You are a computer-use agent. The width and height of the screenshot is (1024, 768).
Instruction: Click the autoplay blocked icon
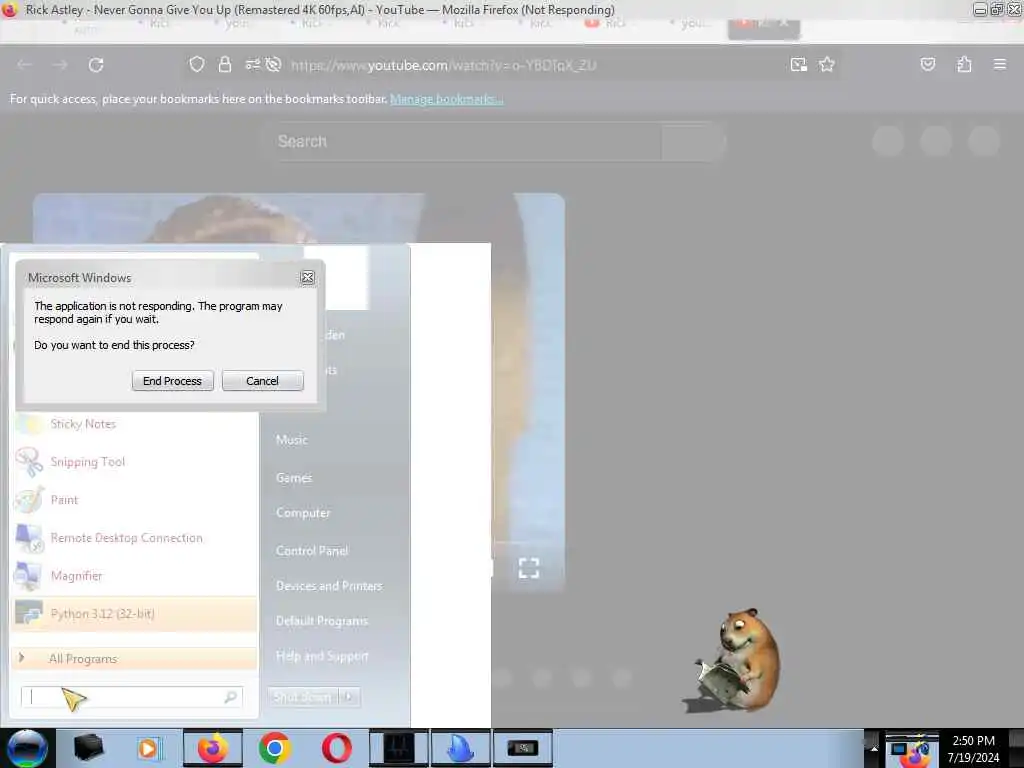[274, 64]
